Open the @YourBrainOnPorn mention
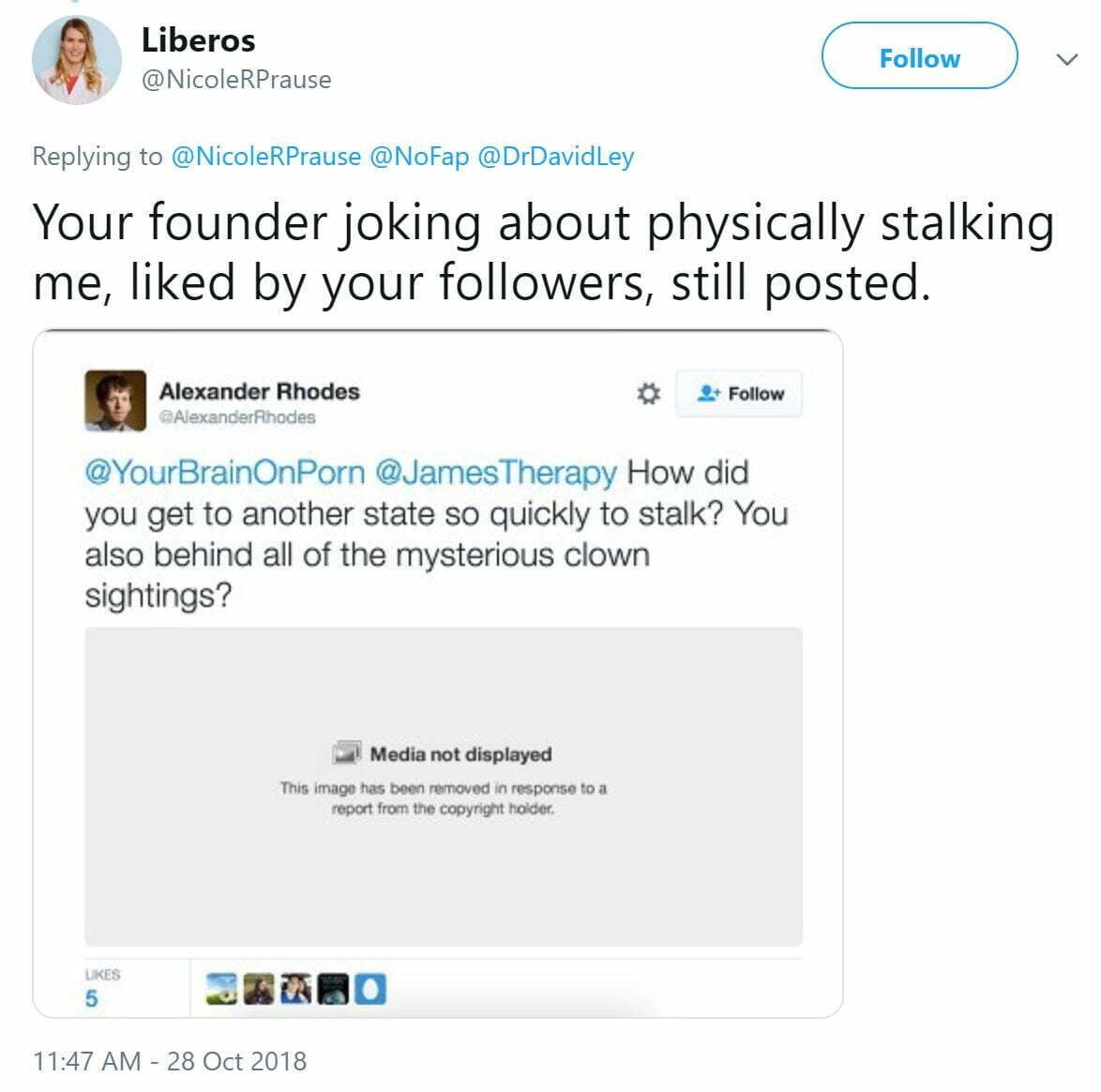The image size is (1101, 1092). click(224, 471)
